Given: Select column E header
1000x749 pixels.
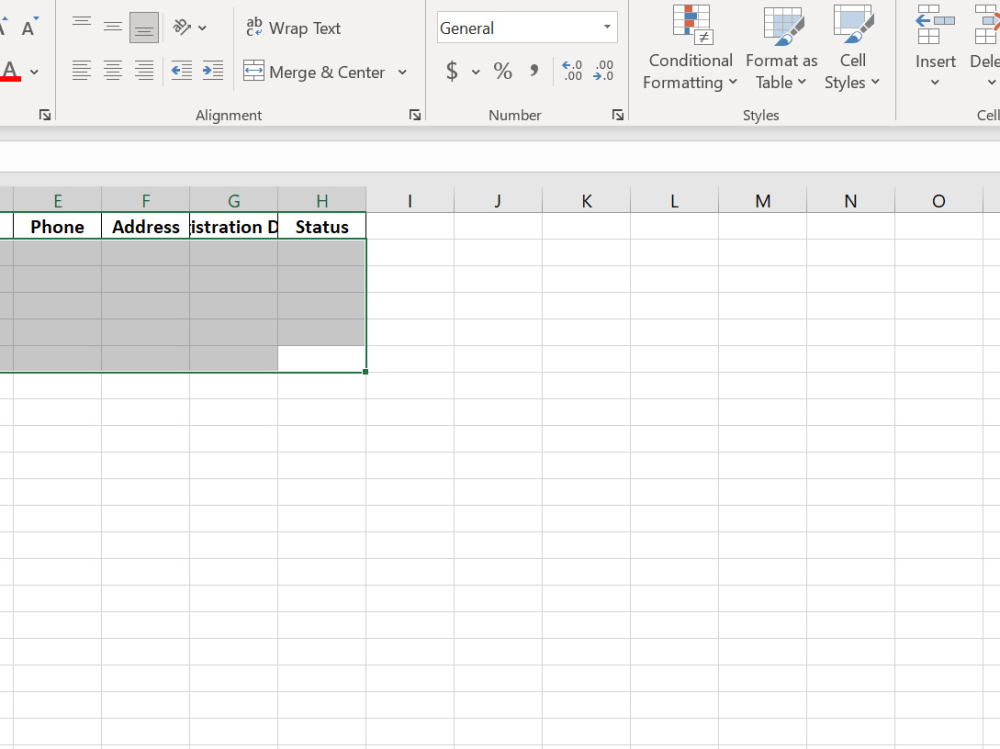Looking at the screenshot, I should click(57, 201).
